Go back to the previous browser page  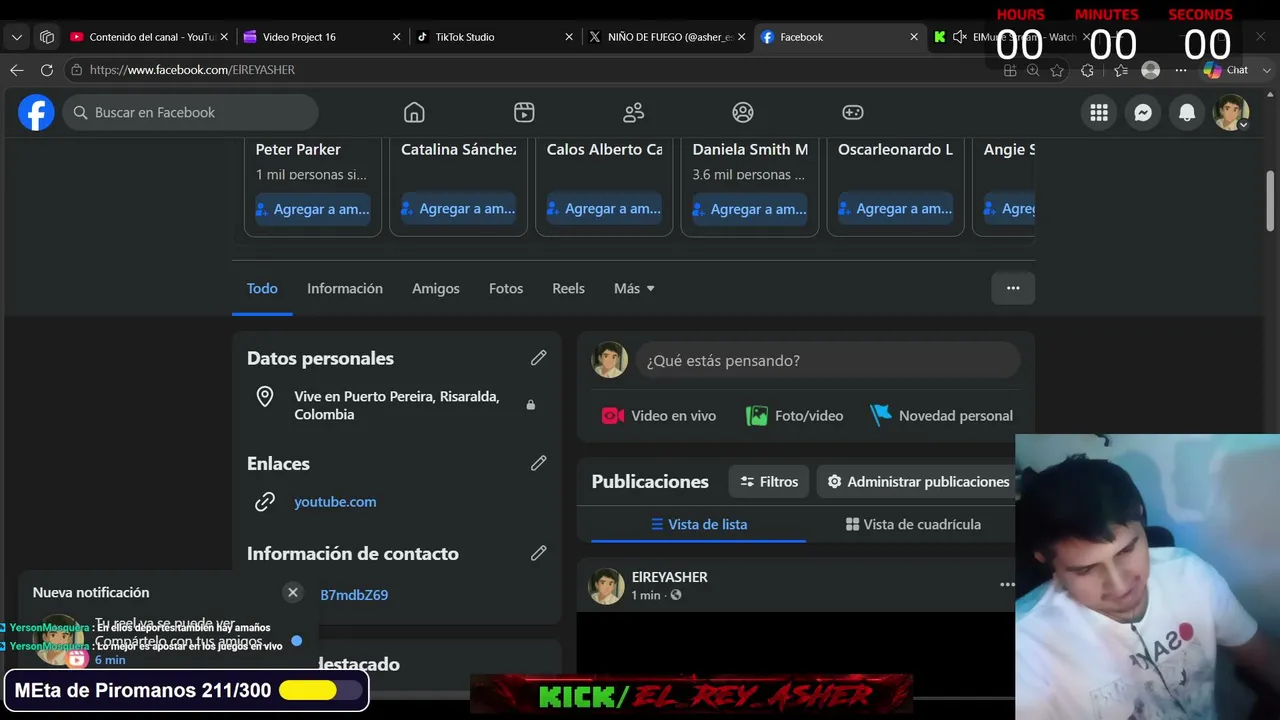(x=16, y=70)
